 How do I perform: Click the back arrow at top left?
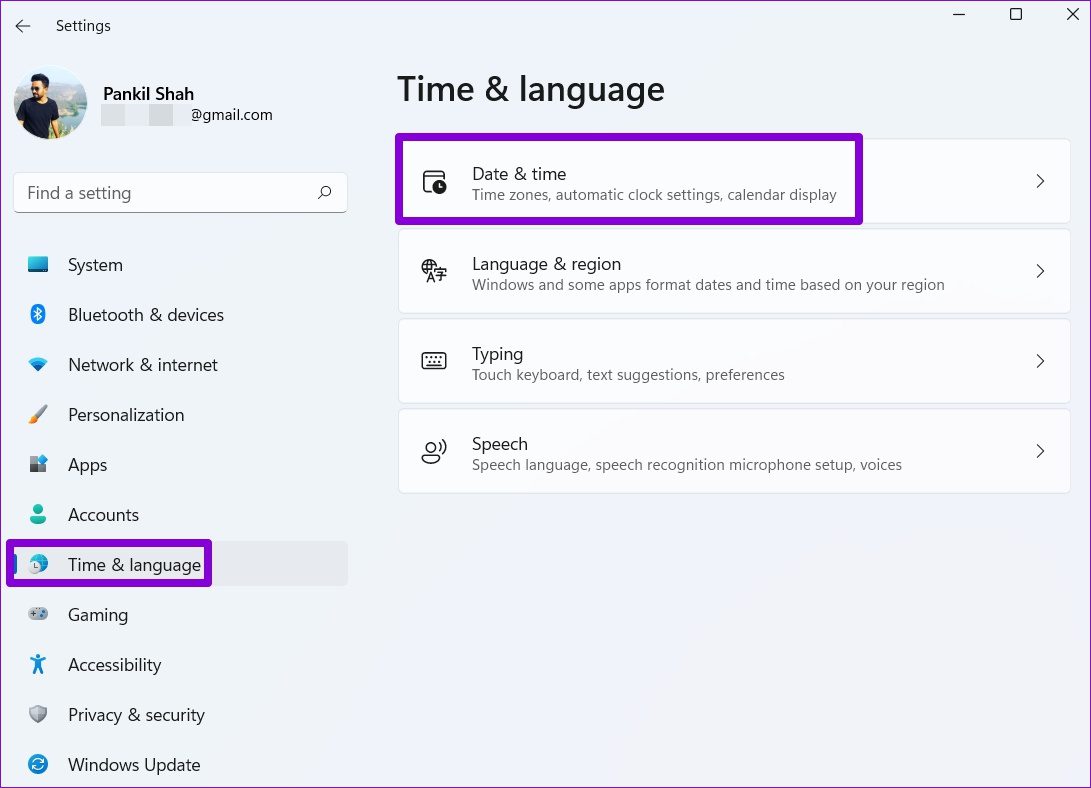point(22,26)
